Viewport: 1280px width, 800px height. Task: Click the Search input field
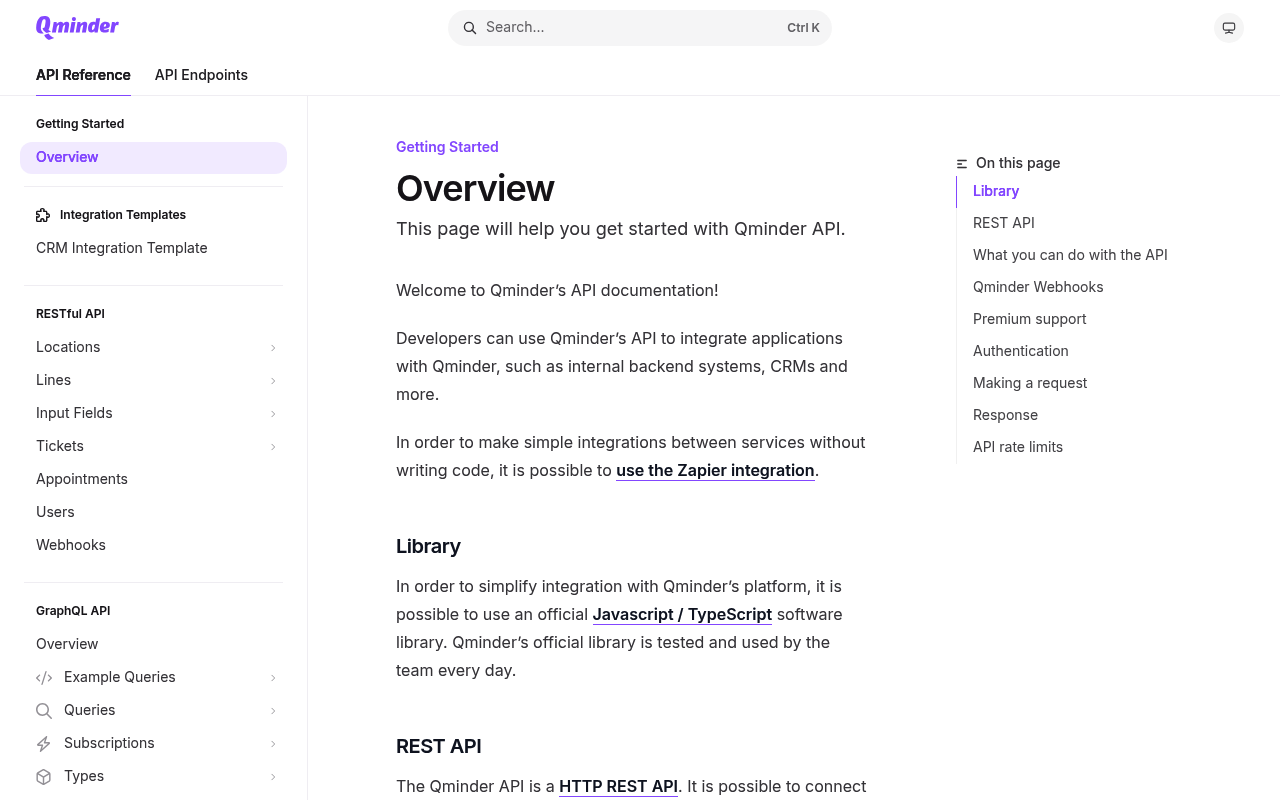(640, 28)
